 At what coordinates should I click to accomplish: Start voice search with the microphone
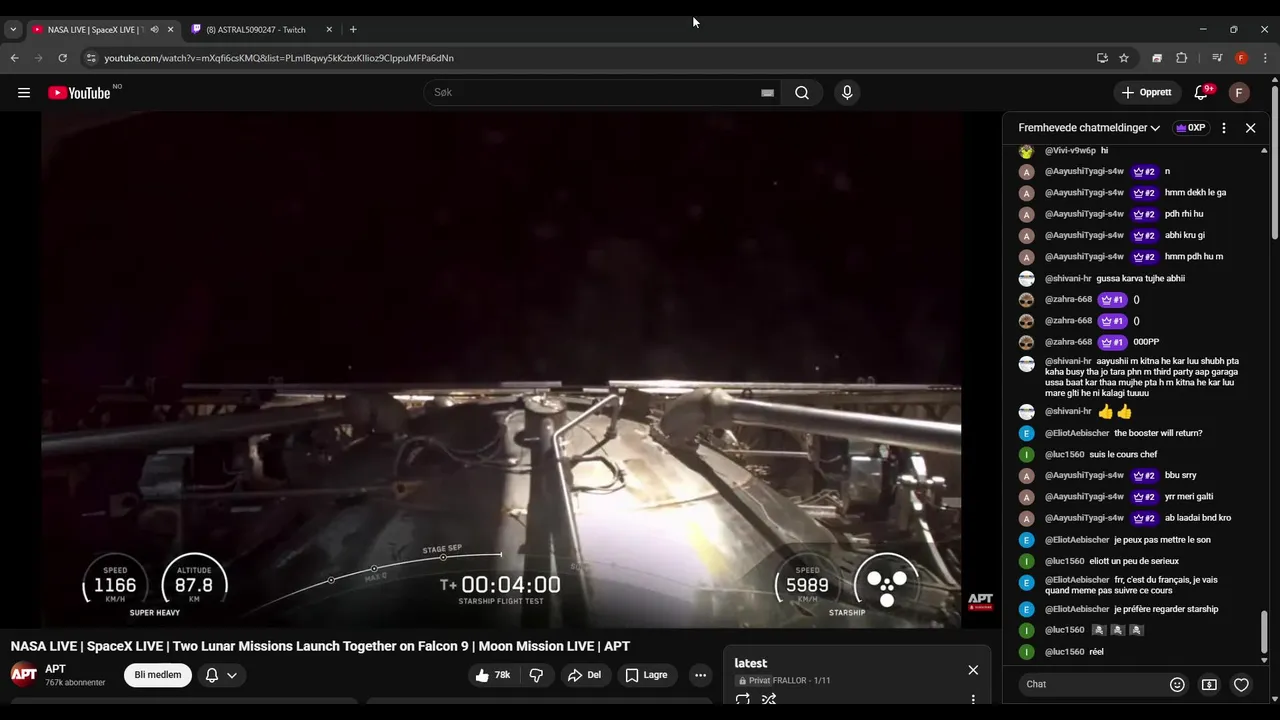(847, 93)
